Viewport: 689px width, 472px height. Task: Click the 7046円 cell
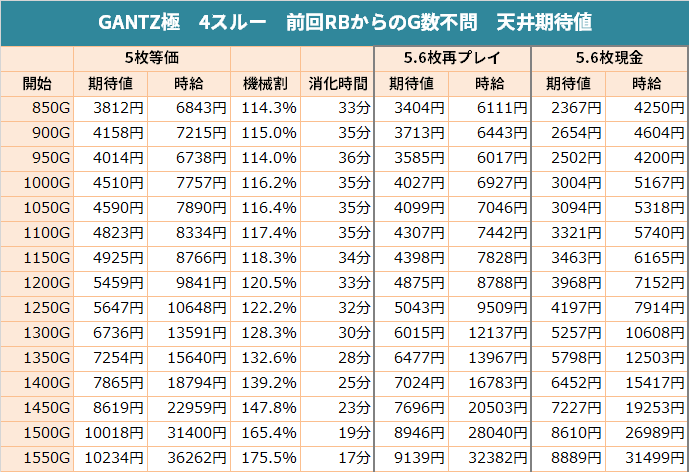click(x=489, y=208)
